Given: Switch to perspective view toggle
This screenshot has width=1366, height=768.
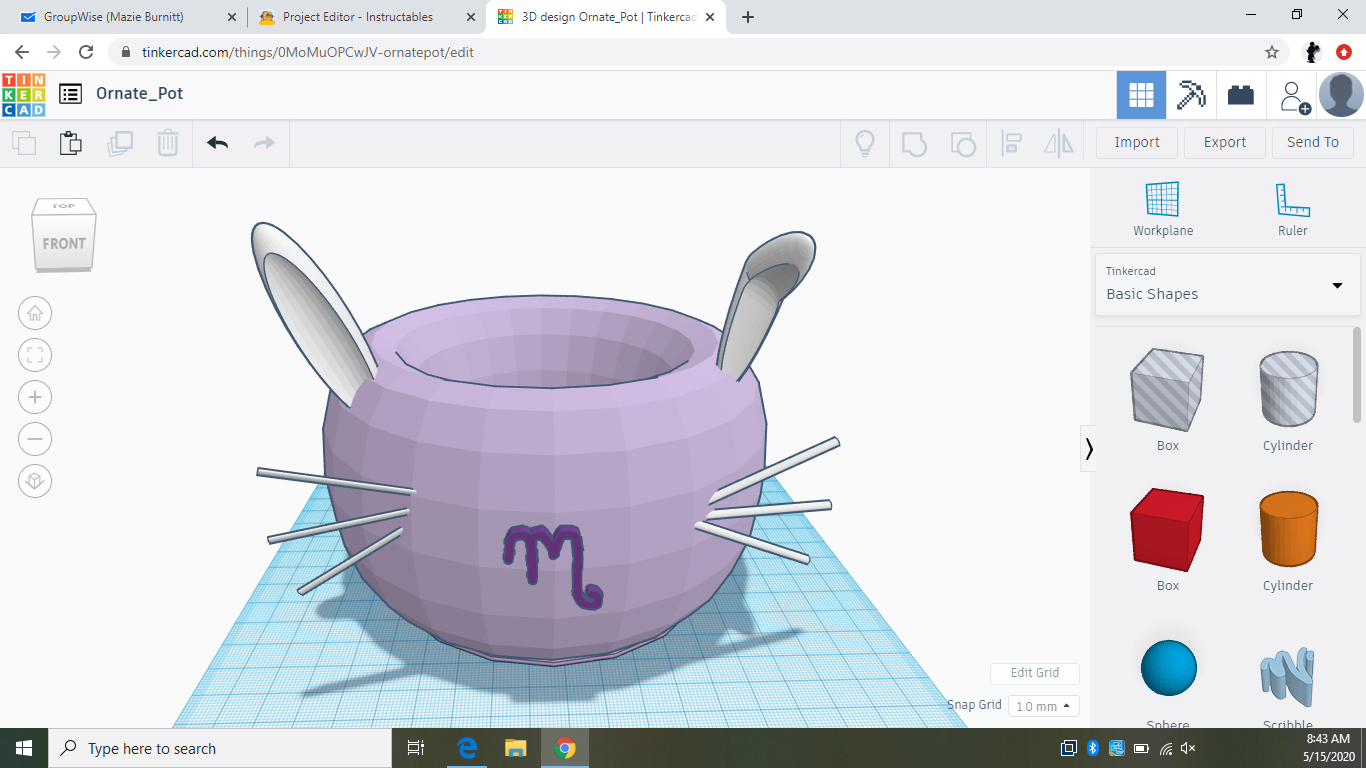Looking at the screenshot, I should click(35, 481).
